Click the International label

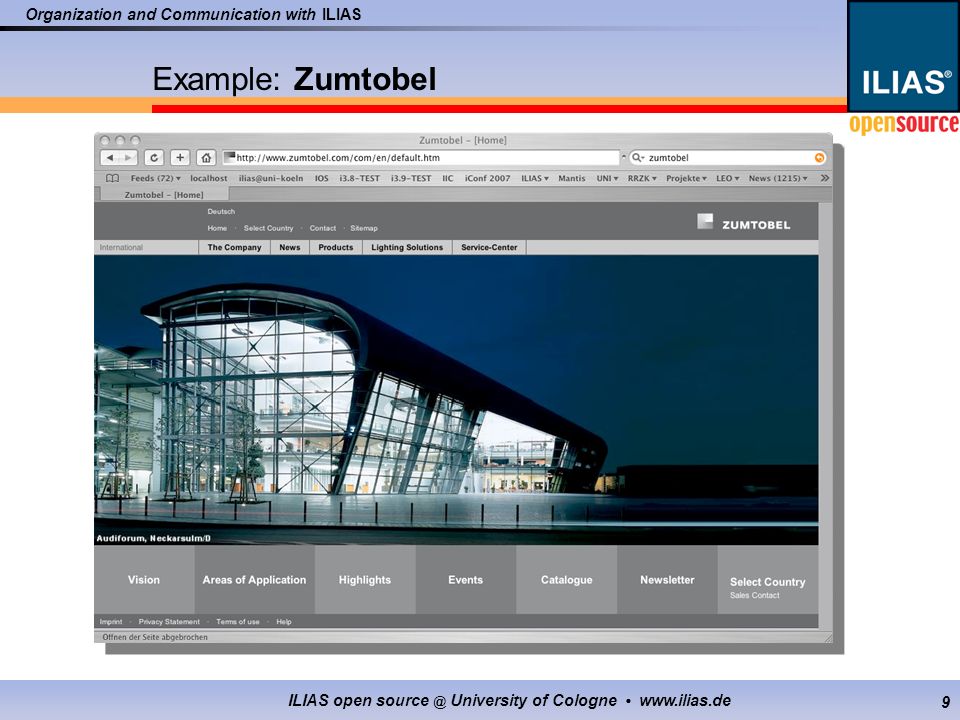click(x=121, y=247)
